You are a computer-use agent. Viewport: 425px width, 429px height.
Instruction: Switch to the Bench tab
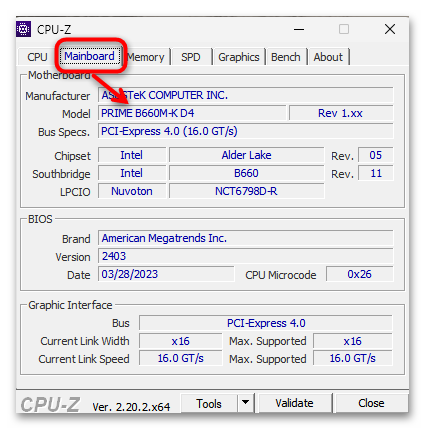click(x=286, y=57)
